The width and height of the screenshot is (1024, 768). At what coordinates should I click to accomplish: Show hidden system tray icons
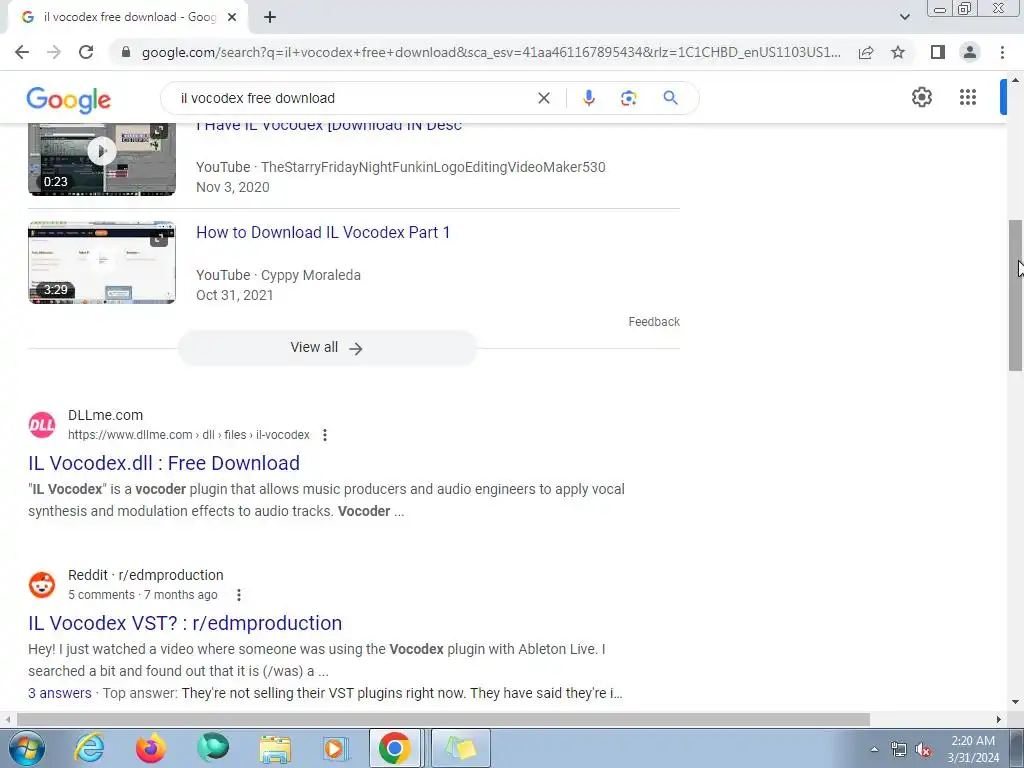point(874,749)
